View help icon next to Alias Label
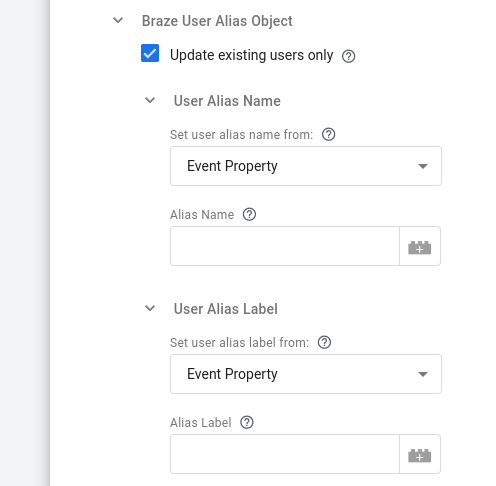Screen dimensions: 496x486 coord(247,422)
